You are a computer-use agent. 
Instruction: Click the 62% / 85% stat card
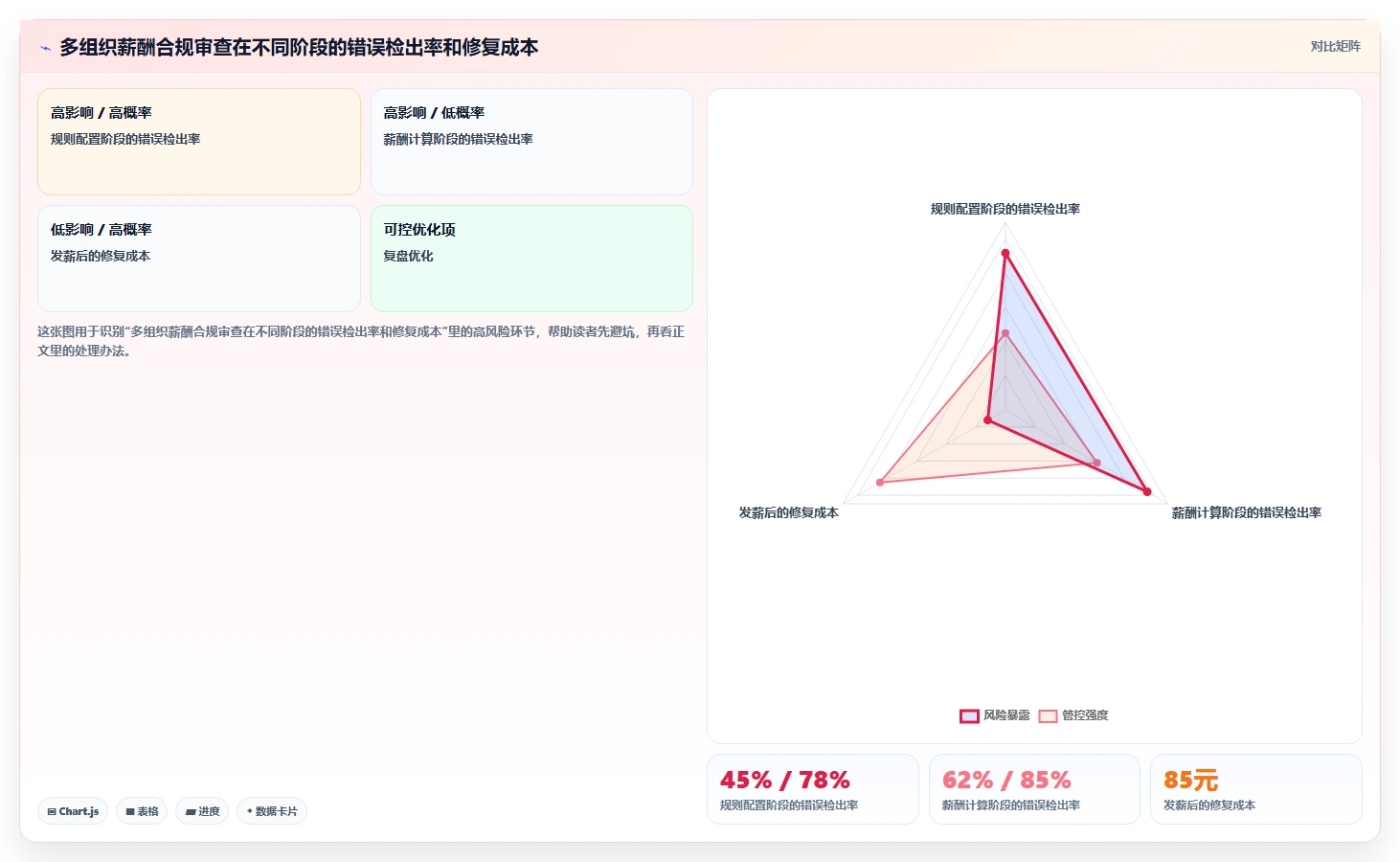click(1034, 789)
